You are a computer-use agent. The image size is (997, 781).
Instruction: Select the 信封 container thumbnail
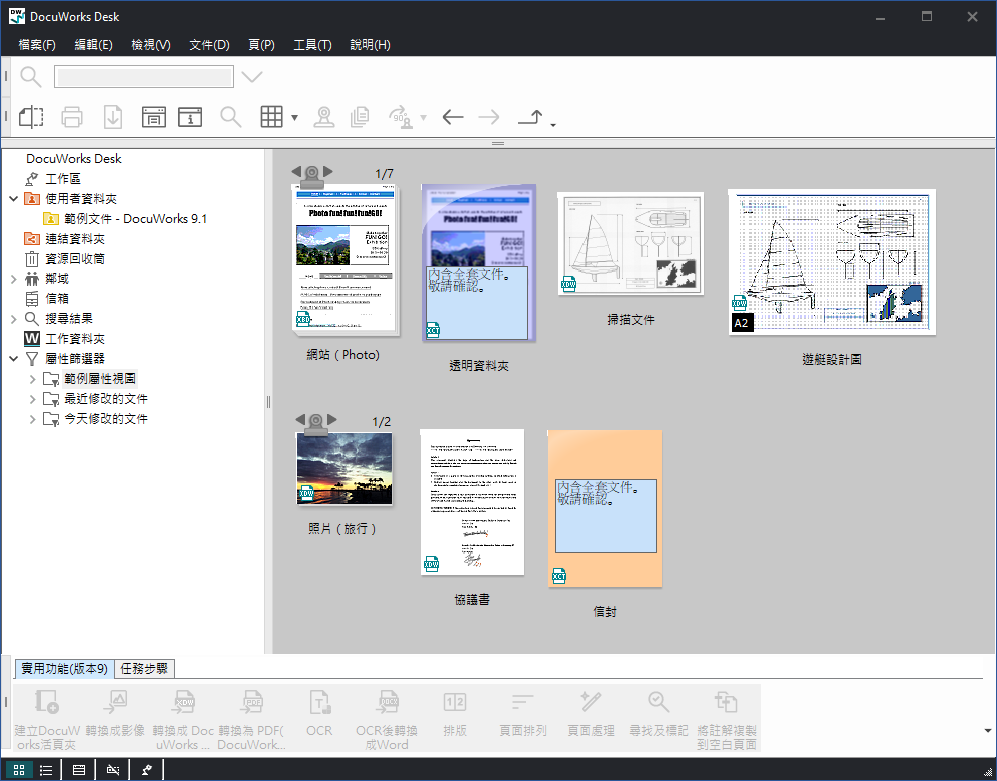point(605,508)
